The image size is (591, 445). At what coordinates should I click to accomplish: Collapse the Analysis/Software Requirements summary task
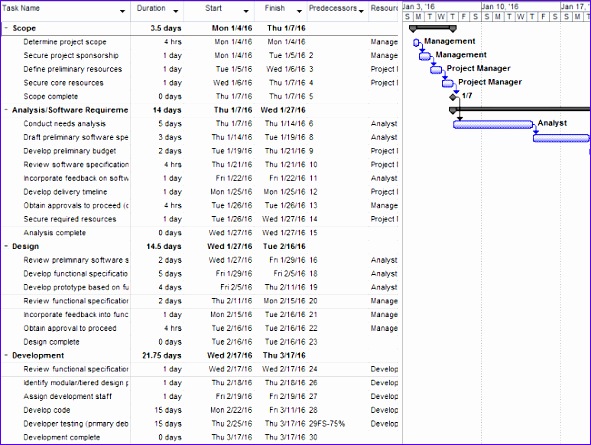6,110
